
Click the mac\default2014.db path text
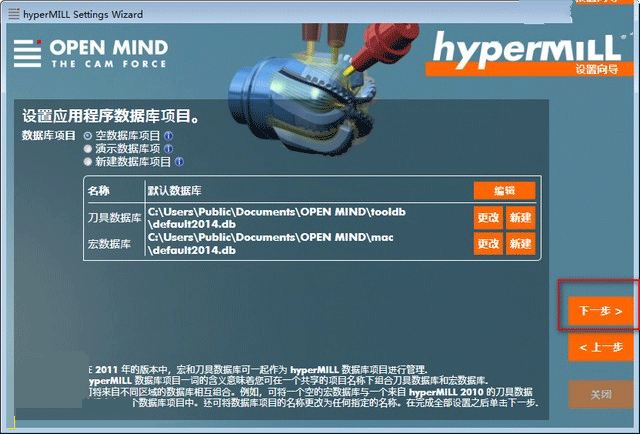[270, 244]
